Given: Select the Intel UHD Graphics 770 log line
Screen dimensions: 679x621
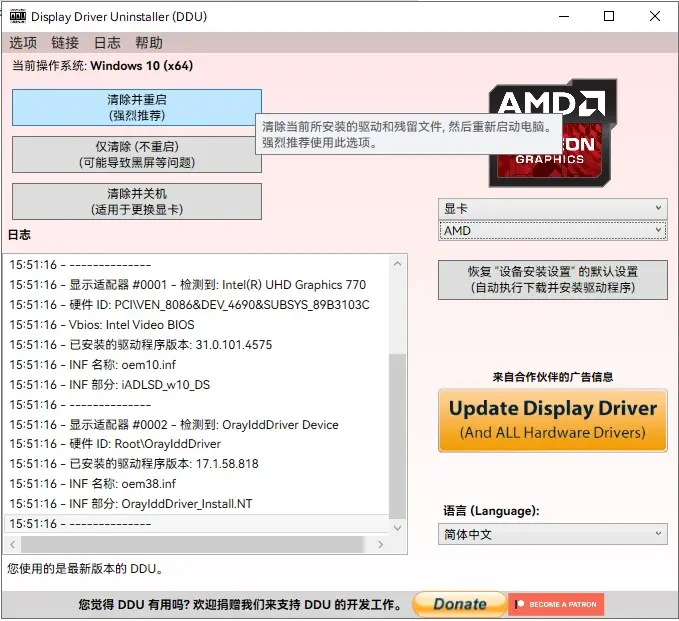Looking at the screenshot, I should (188, 285).
